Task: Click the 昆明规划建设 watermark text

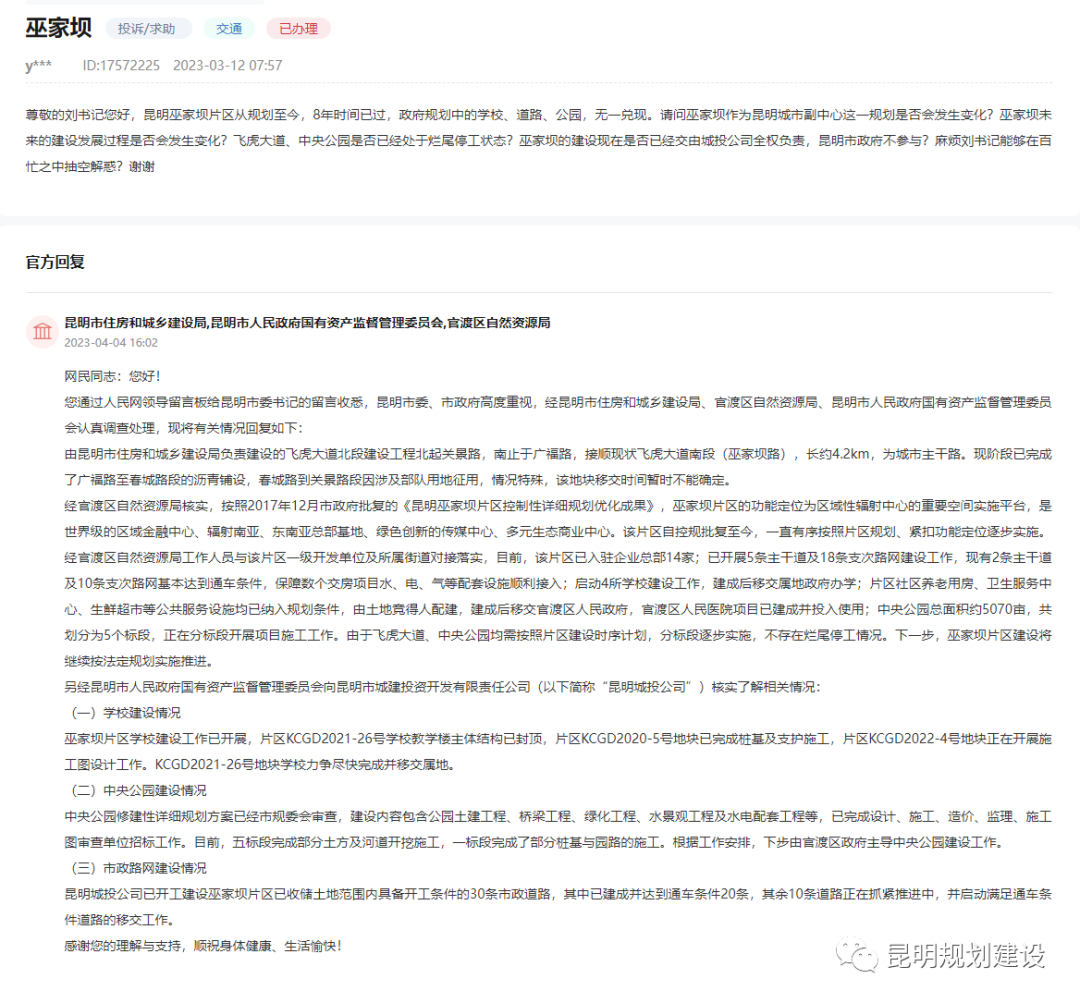Action: [966, 956]
